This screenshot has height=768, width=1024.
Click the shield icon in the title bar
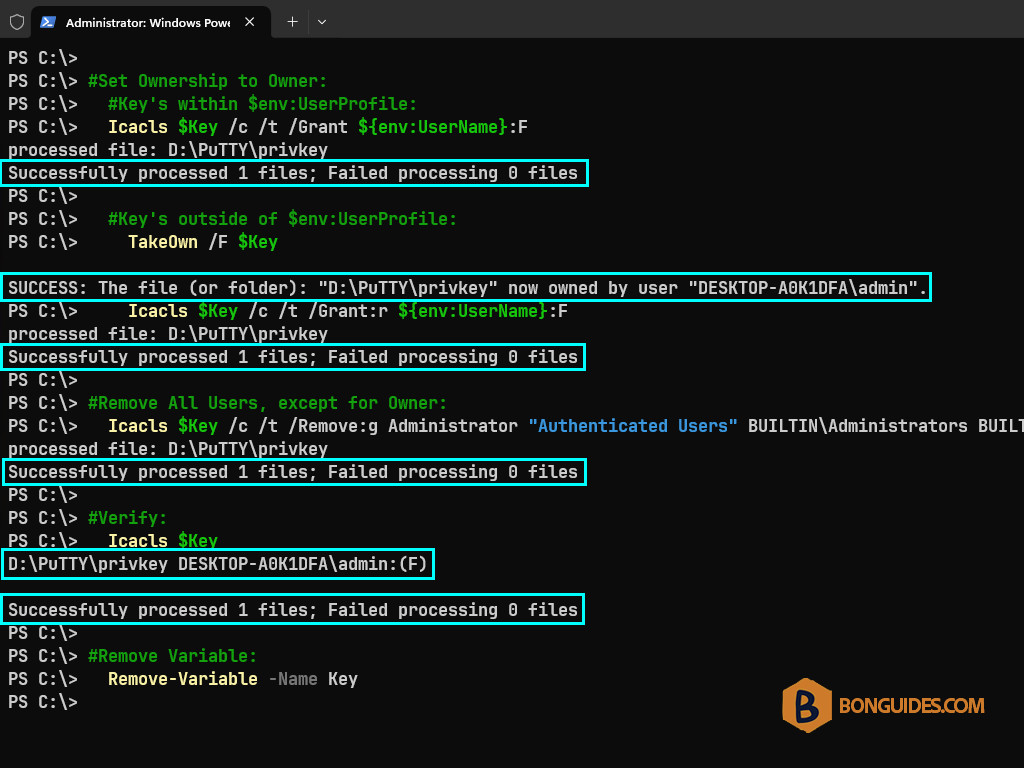point(17,22)
